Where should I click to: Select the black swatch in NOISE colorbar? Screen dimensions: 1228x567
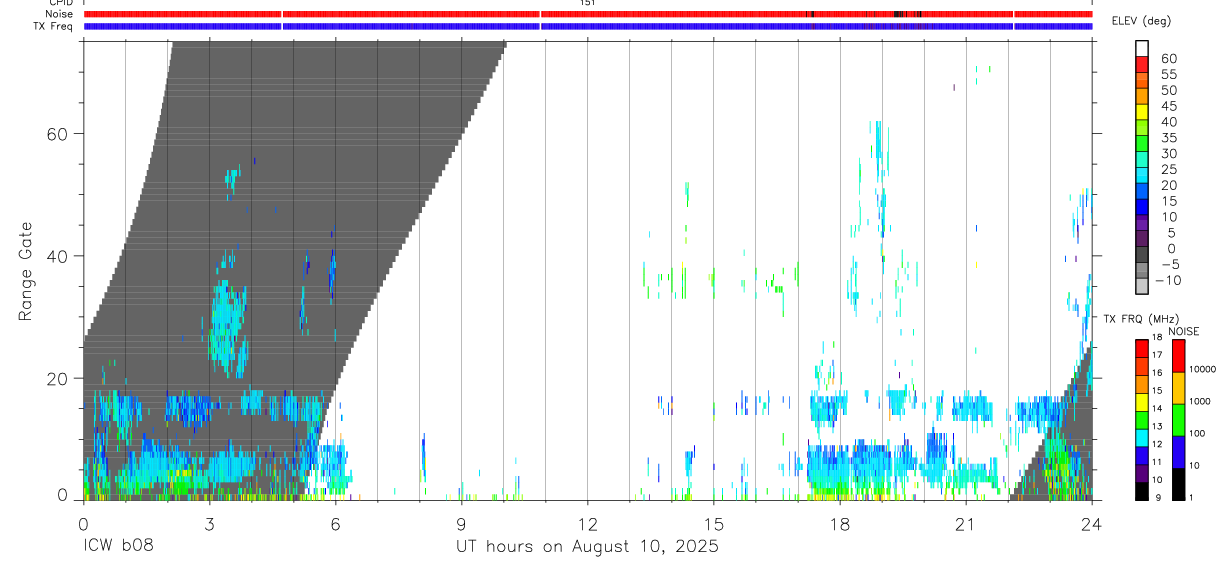pyautogui.click(x=1180, y=484)
